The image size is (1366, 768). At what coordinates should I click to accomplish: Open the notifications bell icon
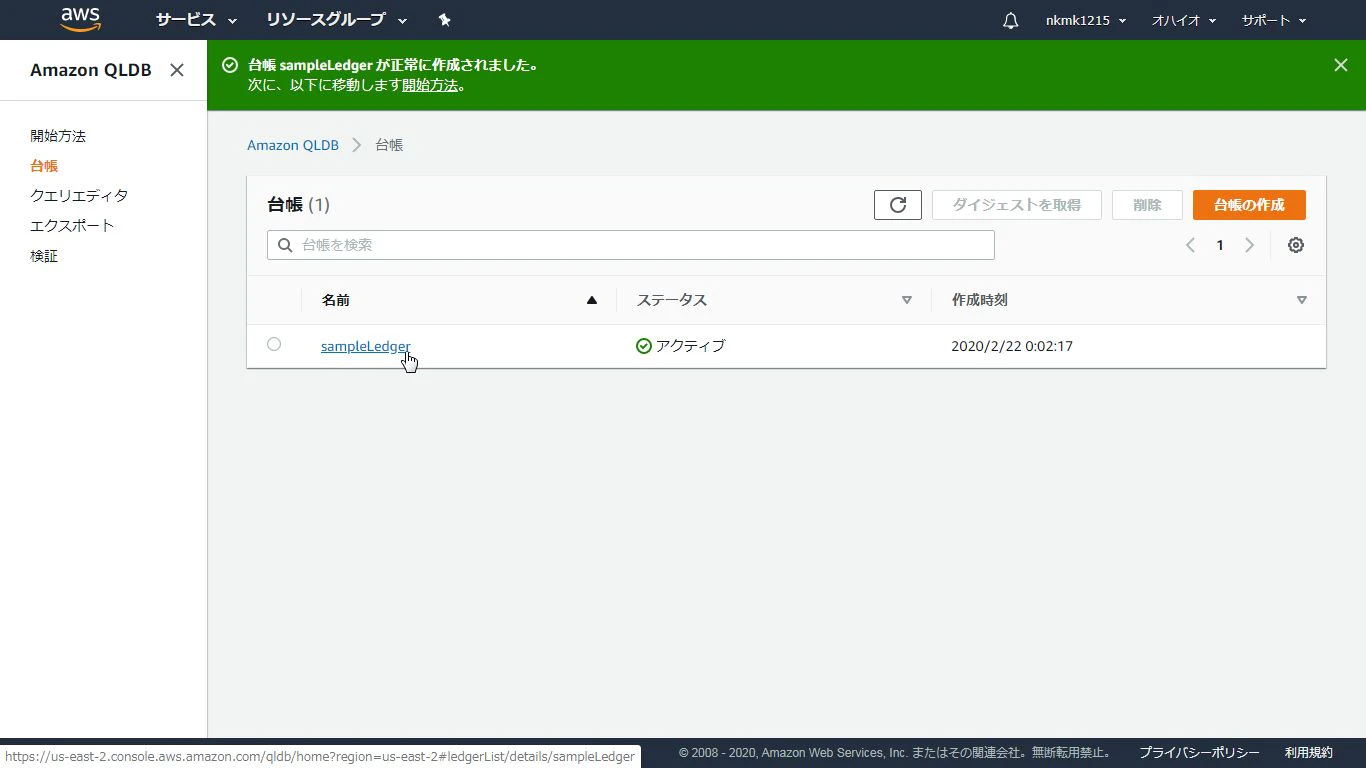point(1011,20)
